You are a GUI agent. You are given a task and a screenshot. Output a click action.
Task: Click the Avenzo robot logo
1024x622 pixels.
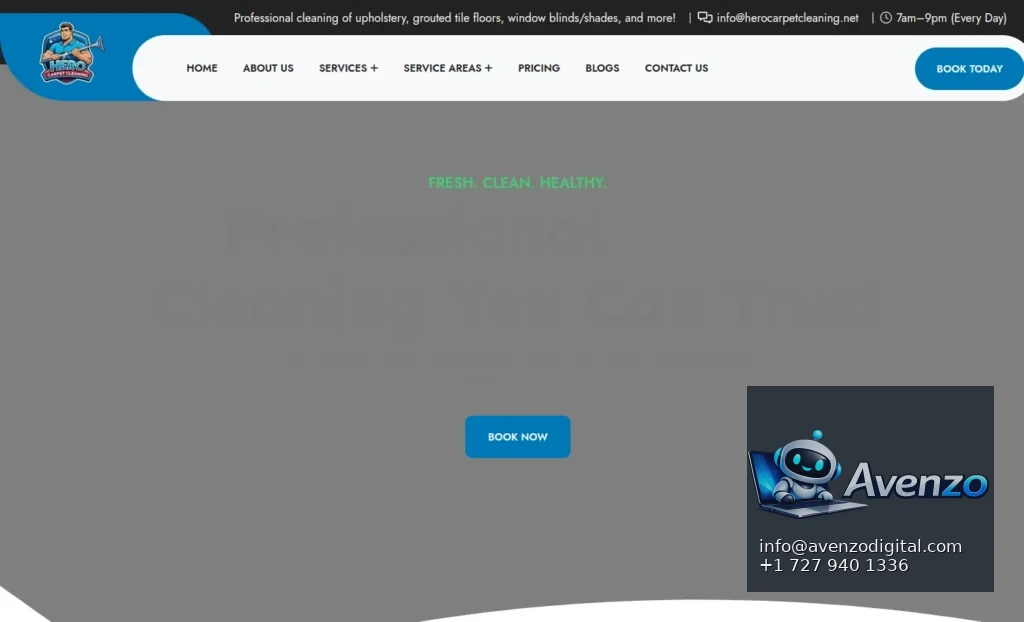[869, 475]
